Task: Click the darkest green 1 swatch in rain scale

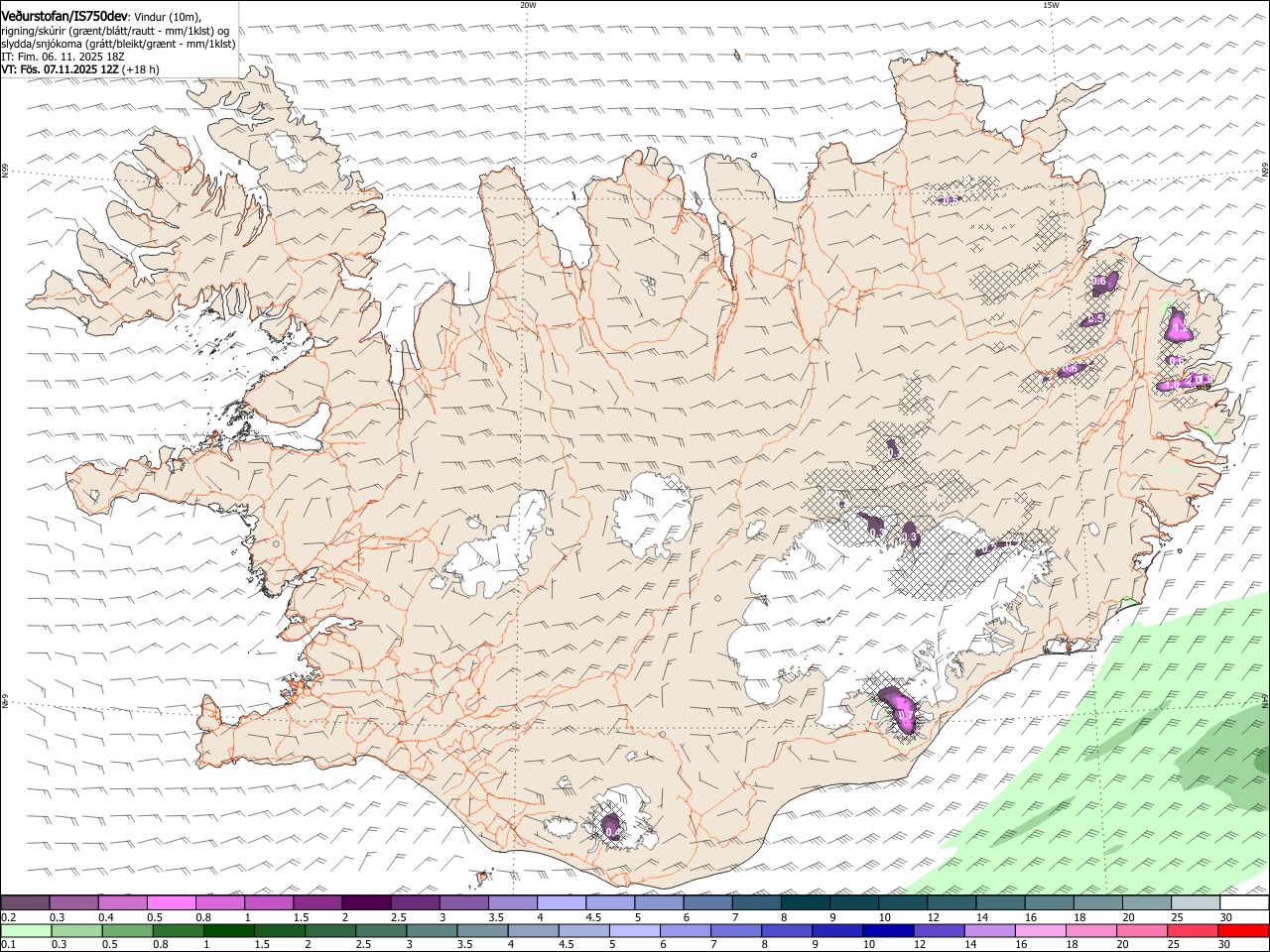Action: pyautogui.click(x=229, y=930)
